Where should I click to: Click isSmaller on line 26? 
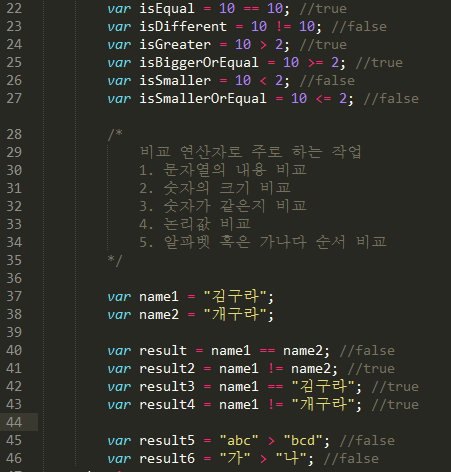tap(175, 81)
